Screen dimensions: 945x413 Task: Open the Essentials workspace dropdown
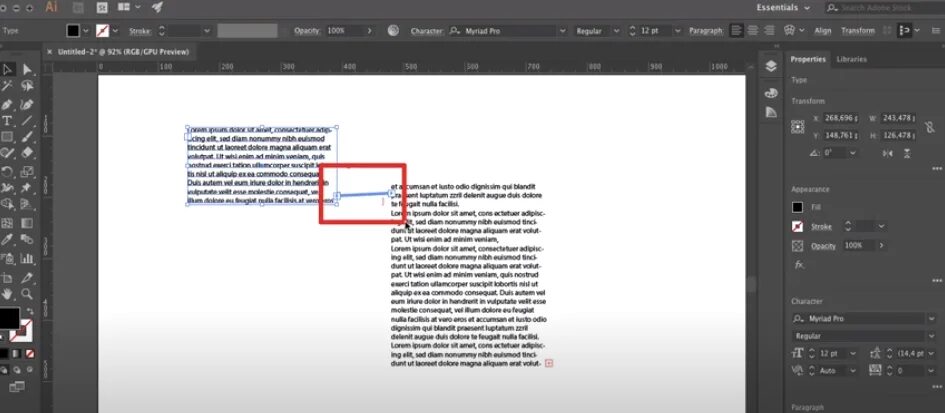(783, 8)
